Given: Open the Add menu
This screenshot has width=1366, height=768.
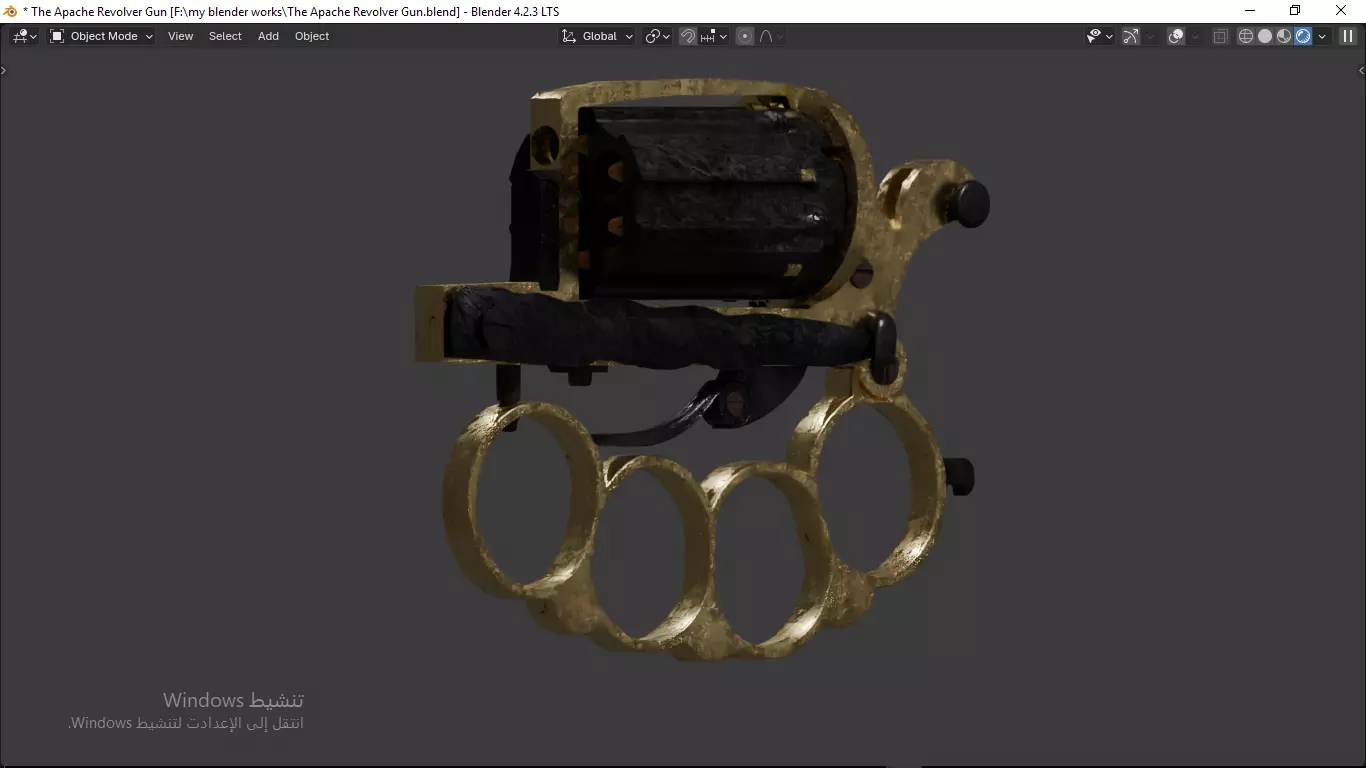Looking at the screenshot, I should tap(268, 36).
